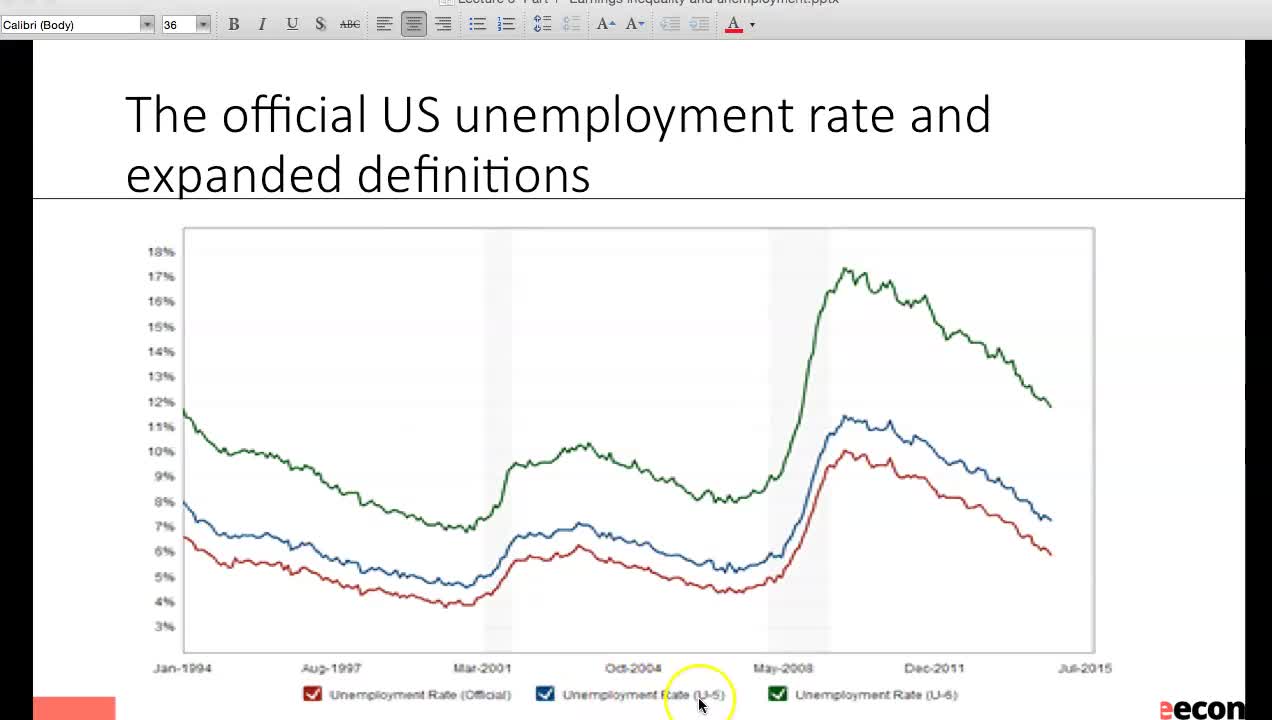Decrease the font size
Screen dimensions: 1272x720
coord(635,24)
